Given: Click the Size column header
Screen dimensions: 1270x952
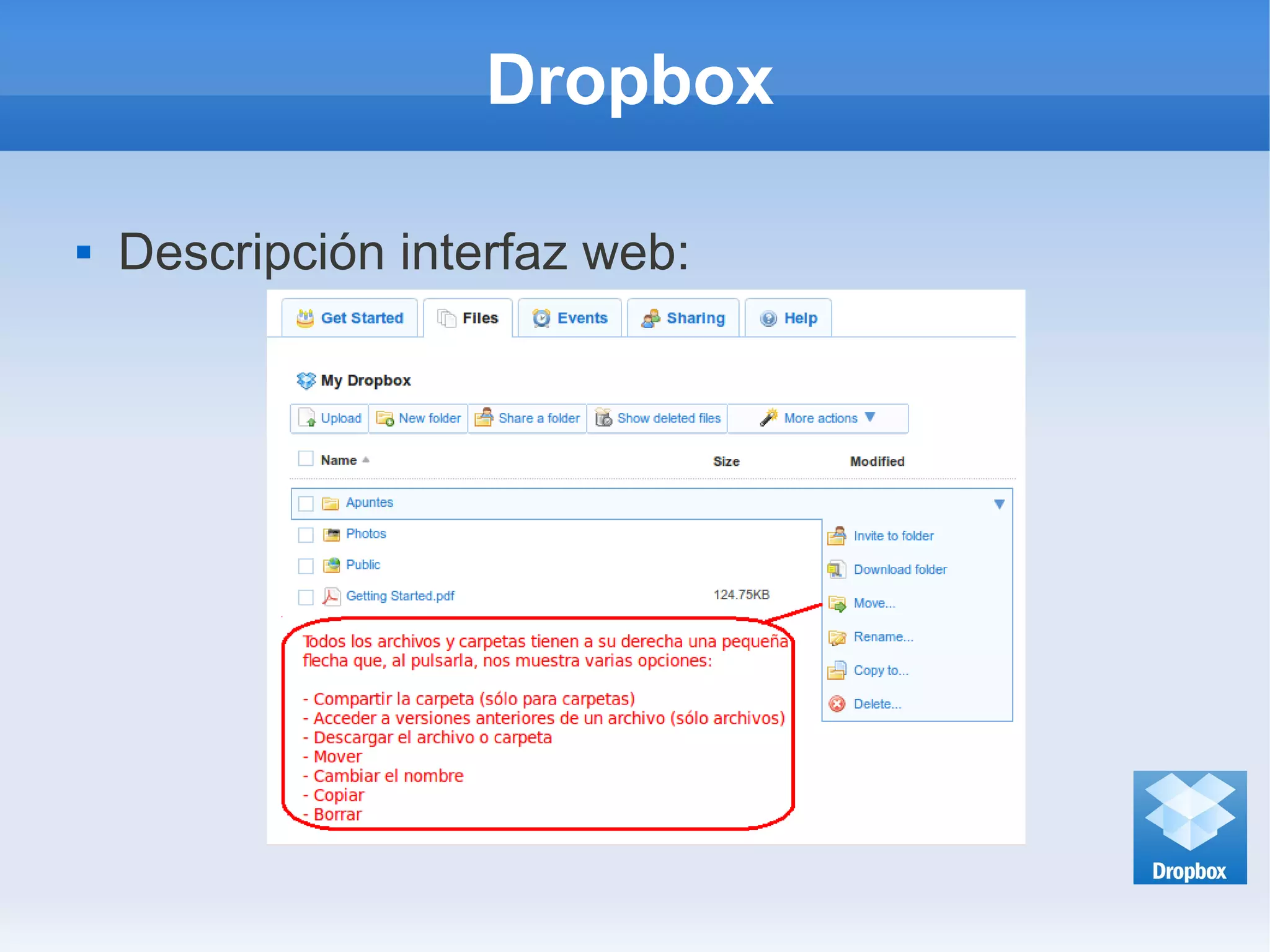Looking at the screenshot, I should pyautogui.click(x=726, y=461).
